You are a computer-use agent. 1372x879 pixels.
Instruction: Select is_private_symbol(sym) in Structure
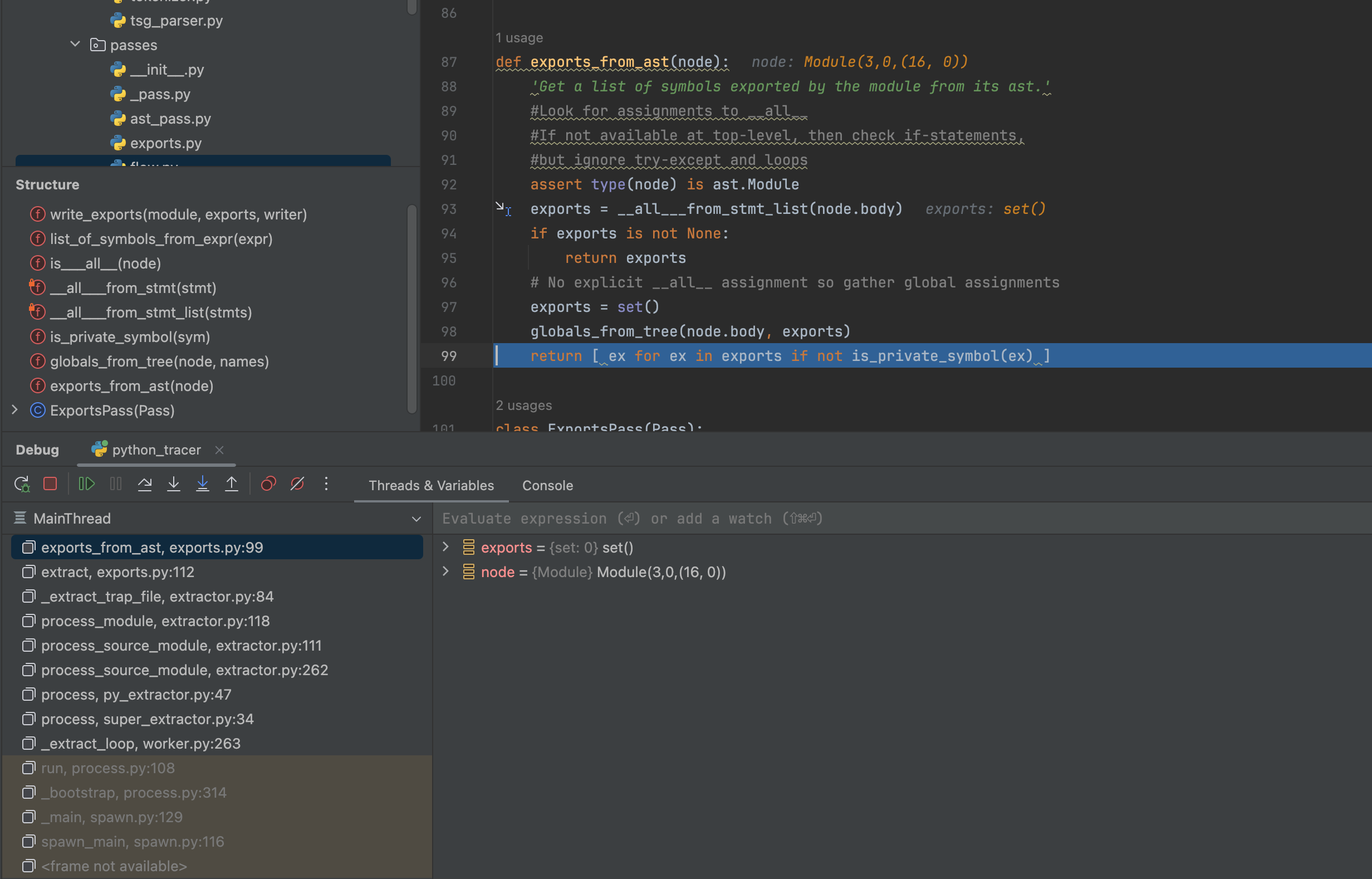130,338
